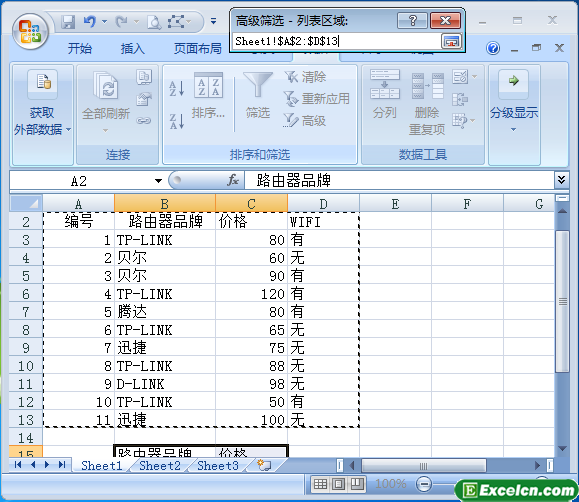Open the 开始 ribbon tab

pos(80,48)
